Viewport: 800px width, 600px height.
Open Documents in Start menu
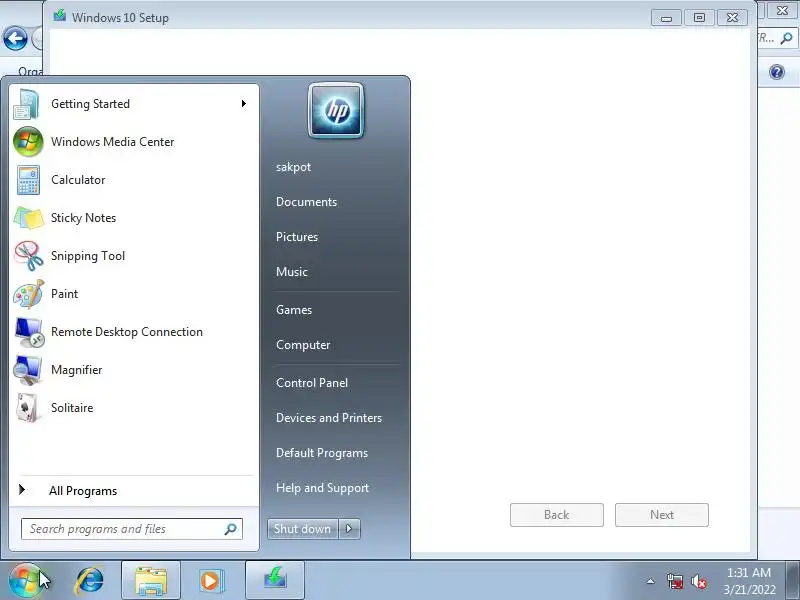pos(306,202)
